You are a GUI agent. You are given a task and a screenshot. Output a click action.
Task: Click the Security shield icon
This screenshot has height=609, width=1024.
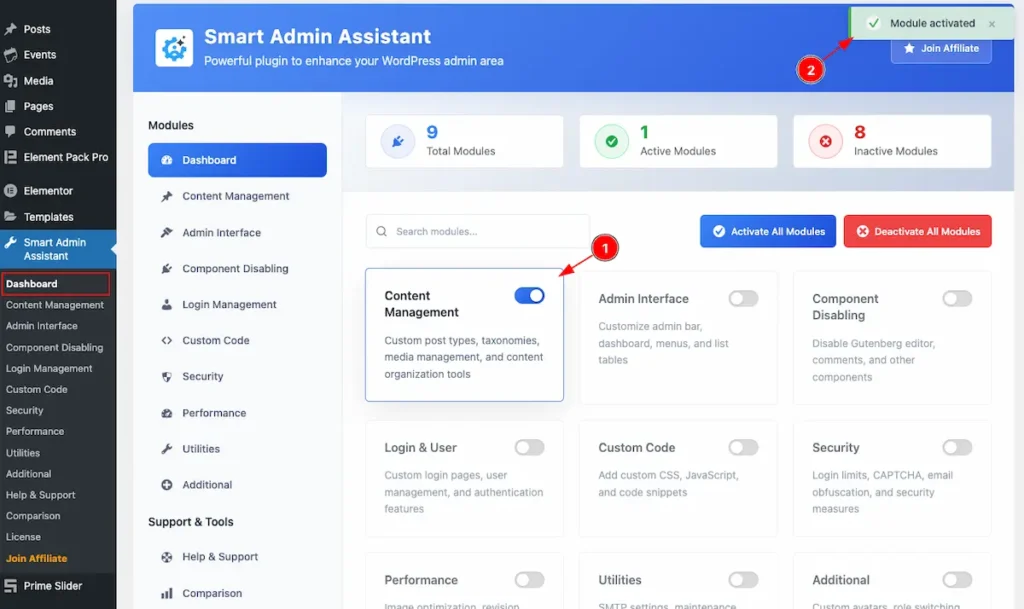click(167, 377)
